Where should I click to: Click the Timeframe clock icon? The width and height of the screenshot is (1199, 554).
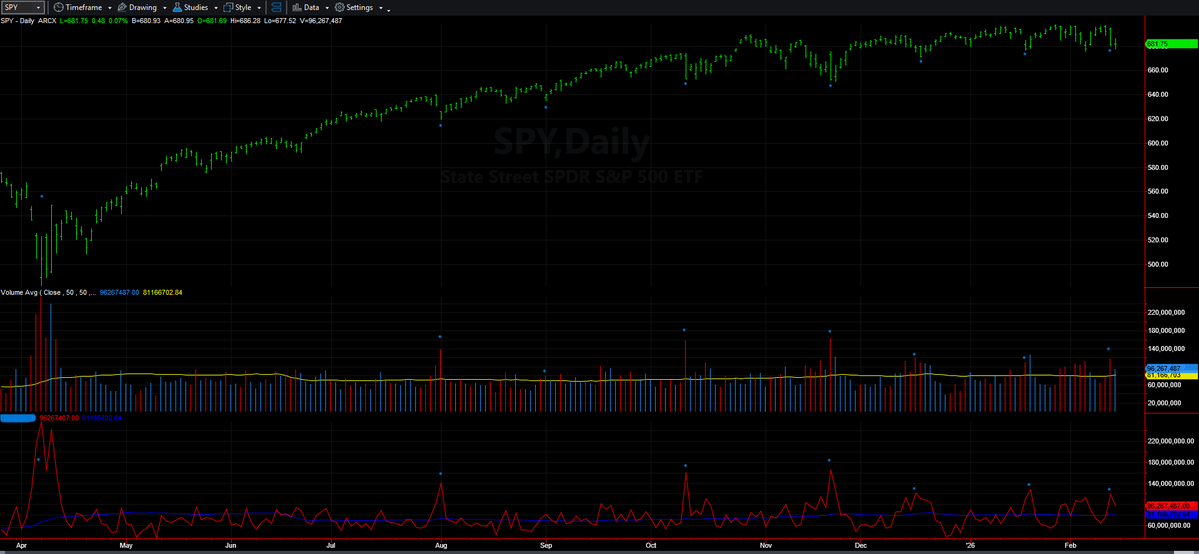[58, 7]
